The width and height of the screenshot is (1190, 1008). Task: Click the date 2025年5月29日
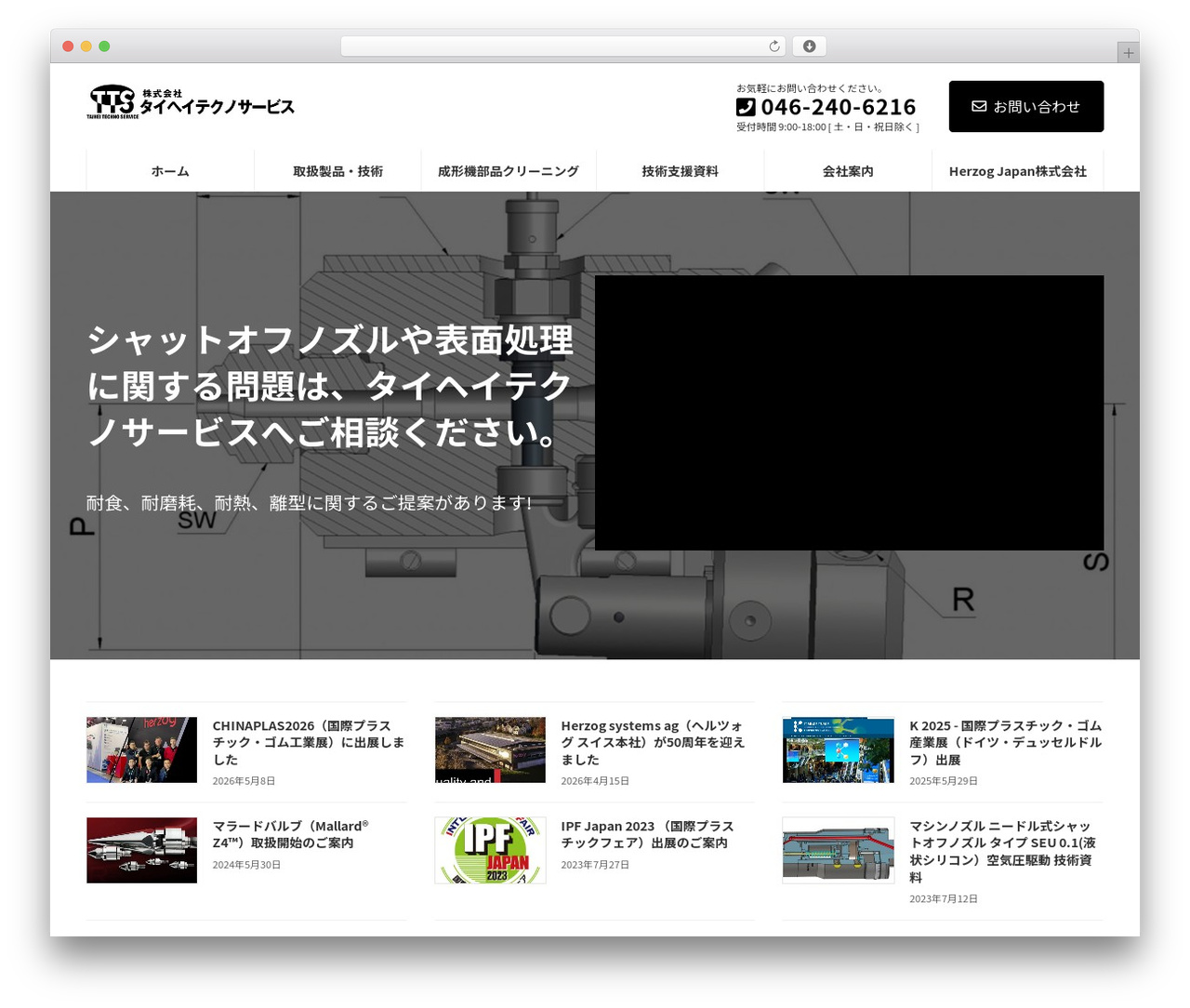point(944,781)
